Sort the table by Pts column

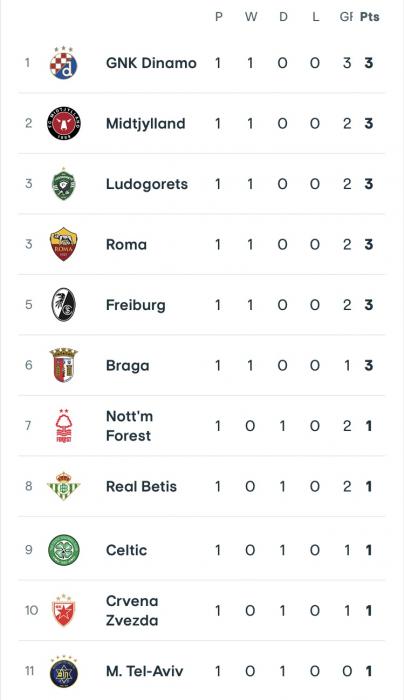tap(370, 17)
